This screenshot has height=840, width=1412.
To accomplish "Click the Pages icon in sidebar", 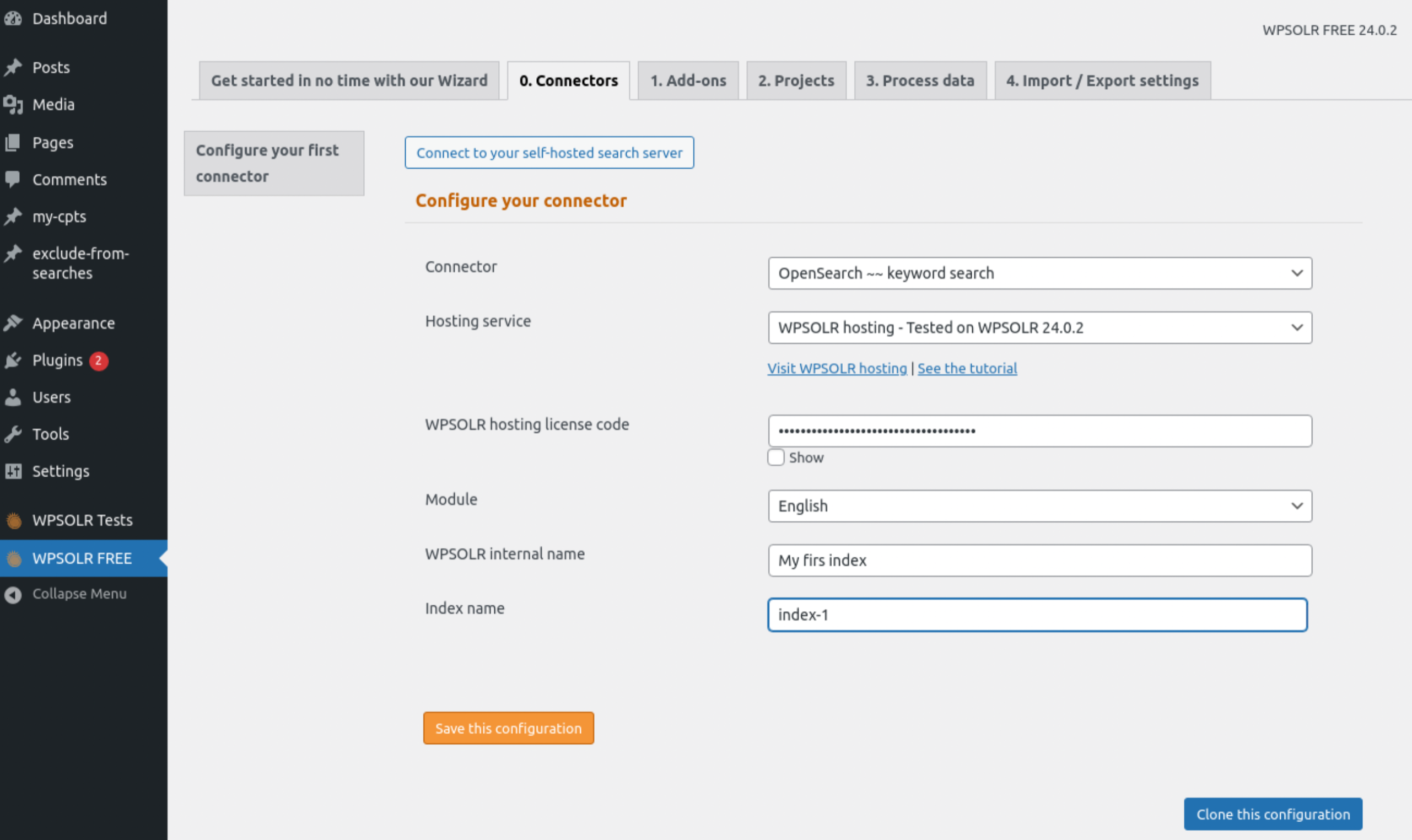I will [13, 143].
